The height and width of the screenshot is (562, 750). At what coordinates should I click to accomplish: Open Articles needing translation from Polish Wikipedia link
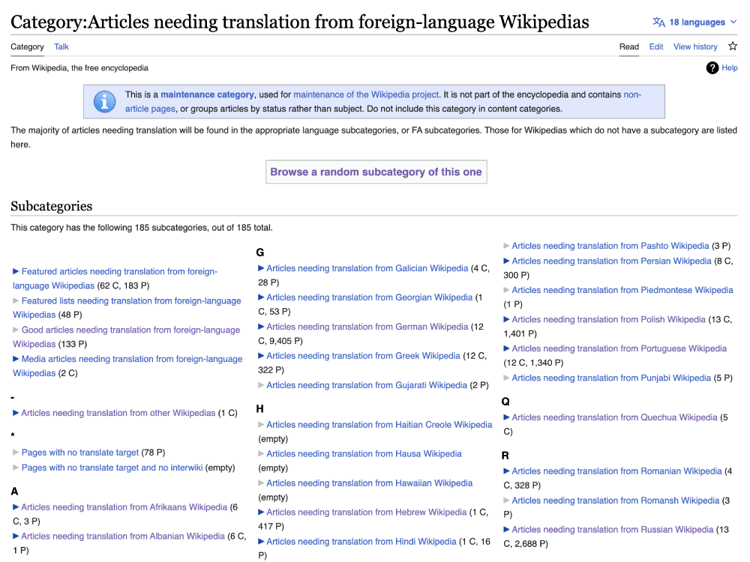point(608,320)
